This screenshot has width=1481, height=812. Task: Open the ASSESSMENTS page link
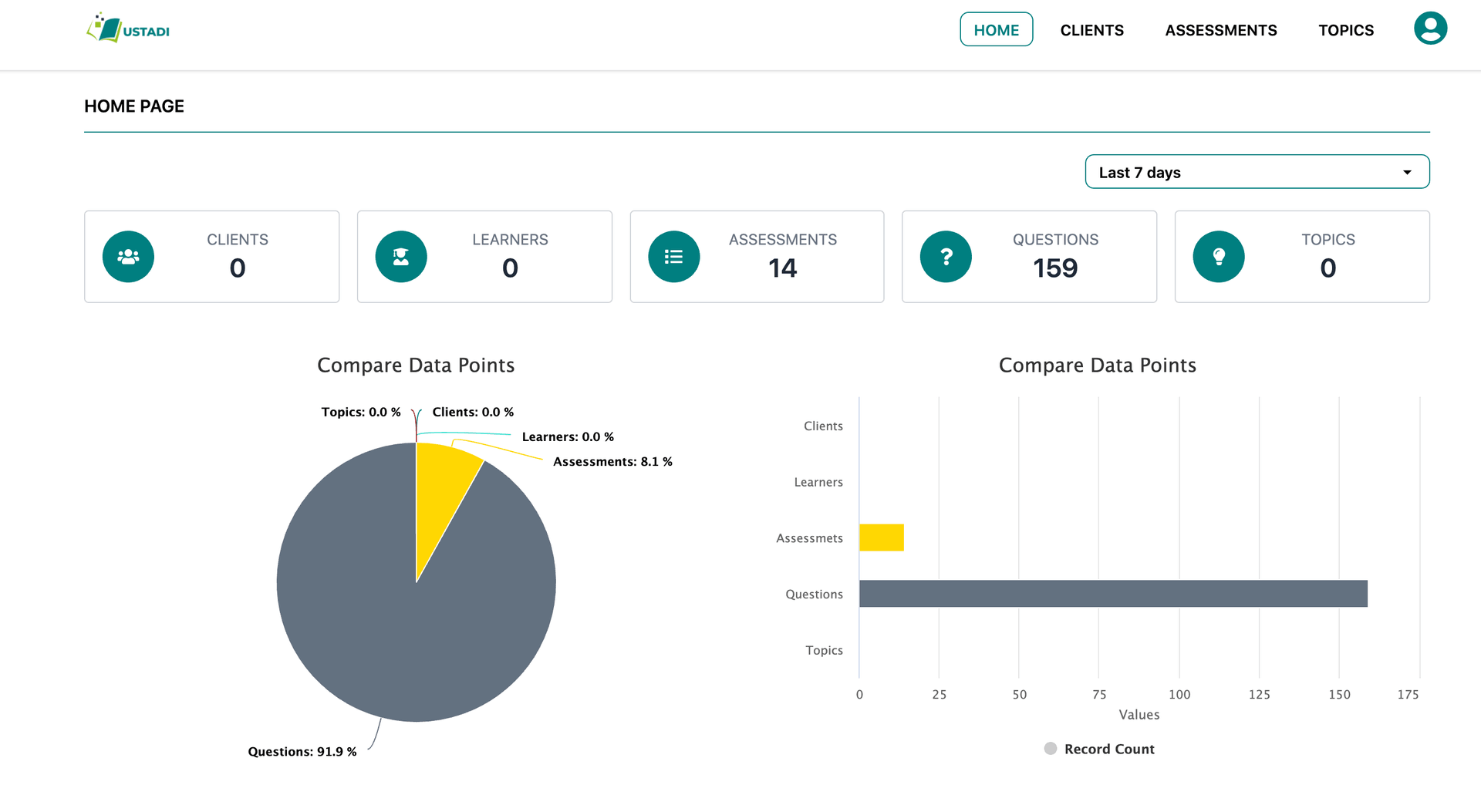[x=1220, y=30]
